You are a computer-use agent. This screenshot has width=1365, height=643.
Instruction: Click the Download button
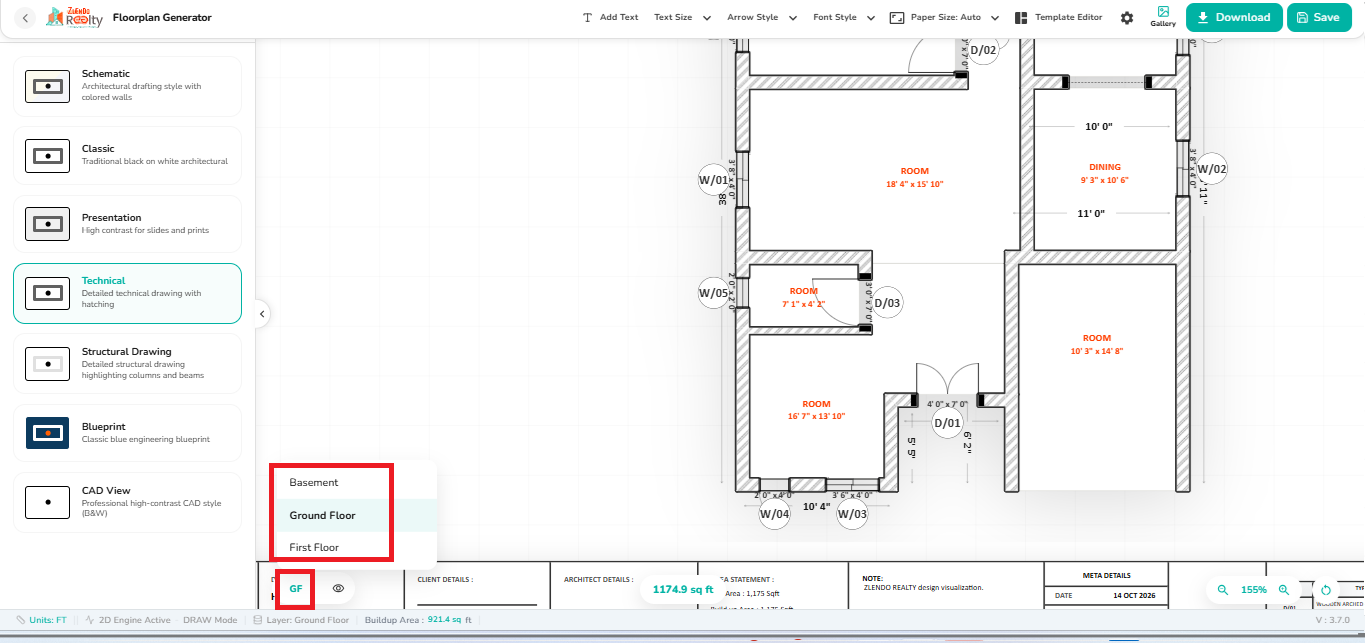1234,18
